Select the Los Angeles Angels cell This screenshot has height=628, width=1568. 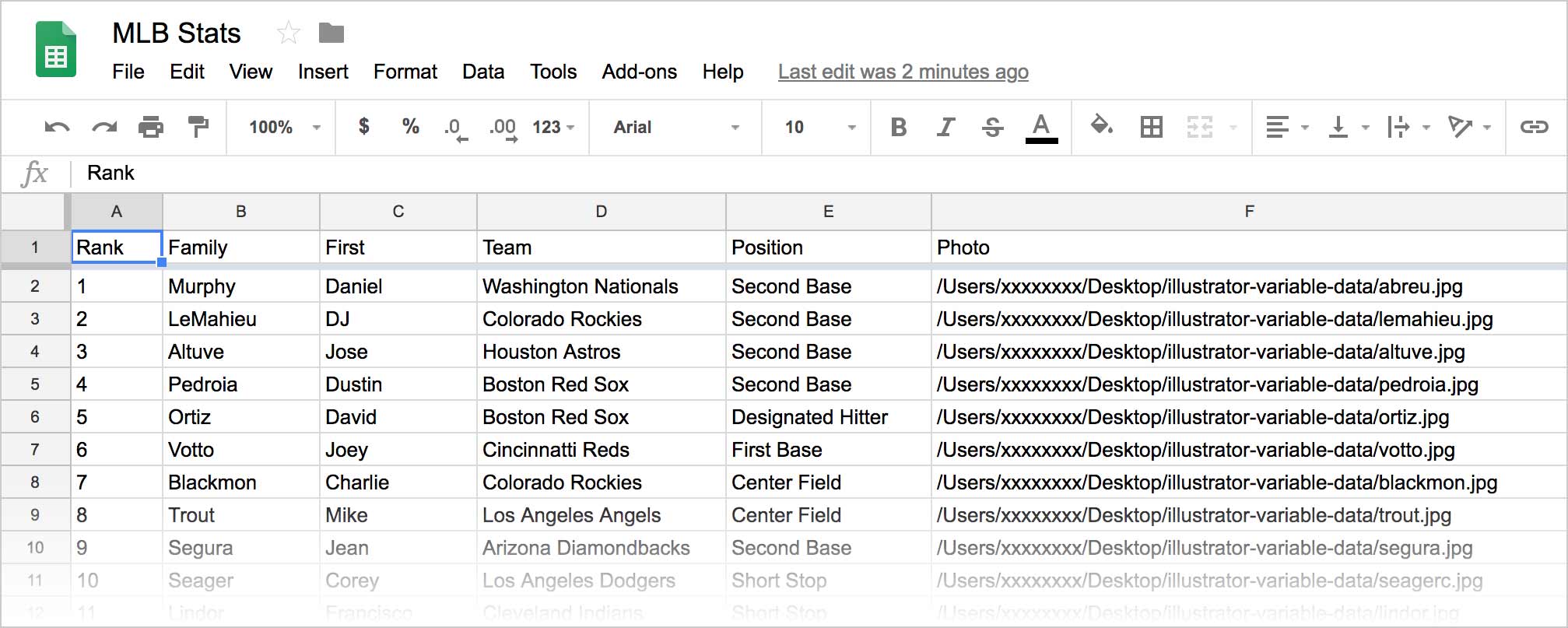[602, 515]
